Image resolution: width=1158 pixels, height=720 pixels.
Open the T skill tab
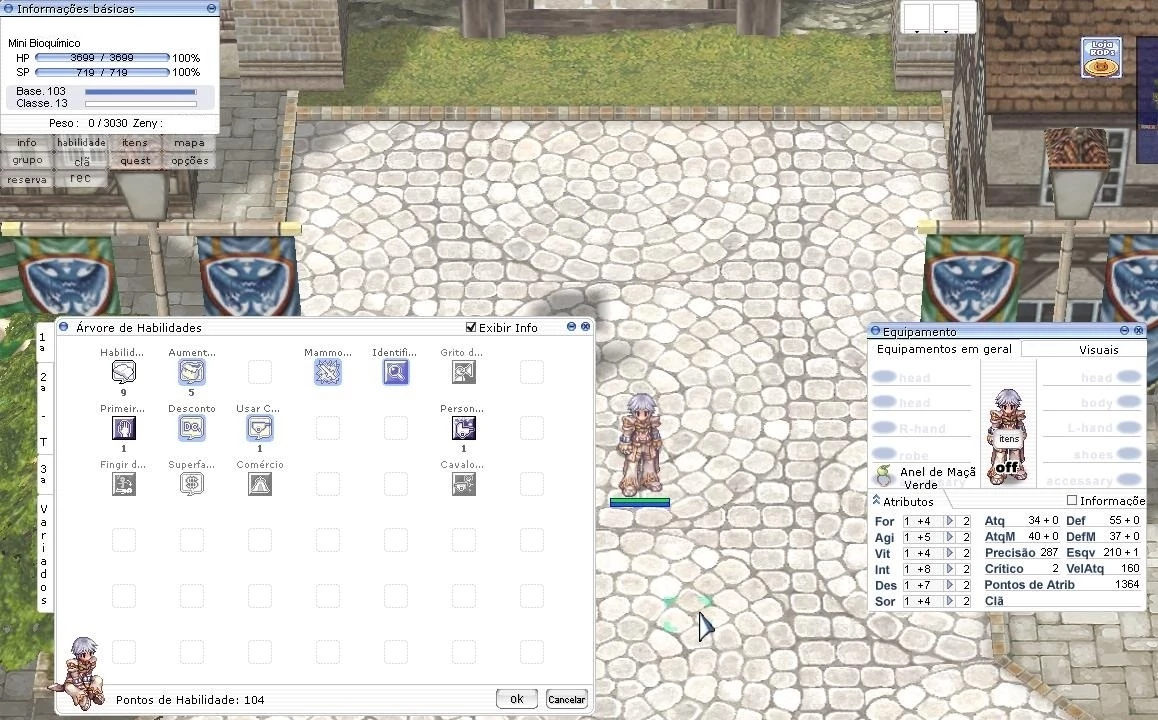pos(44,442)
